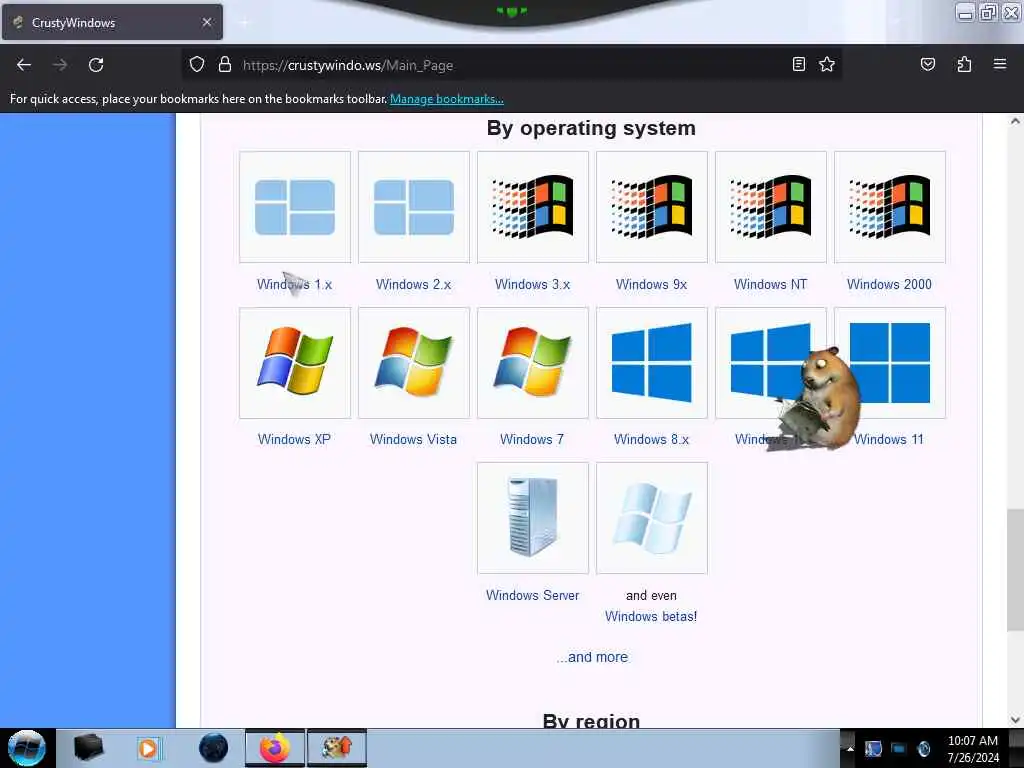Open the Firefox hamburger menu
The height and width of the screenshot is (768, 1024).
tap(1000, 64)
